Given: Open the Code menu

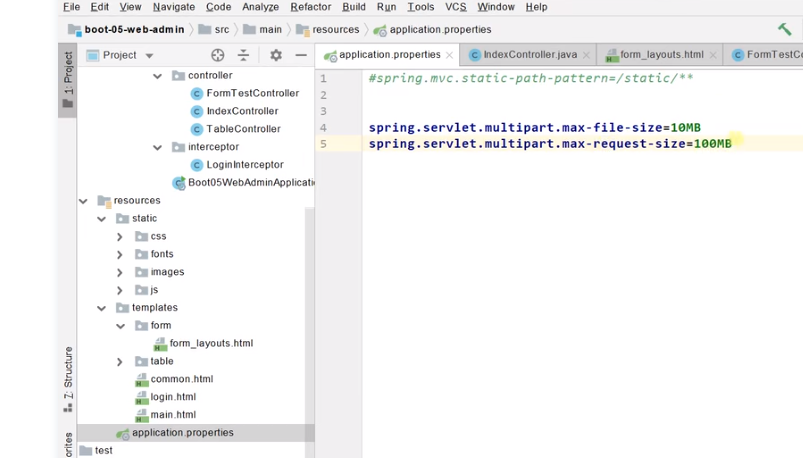Looking at the screenshot, I should 218,7.
